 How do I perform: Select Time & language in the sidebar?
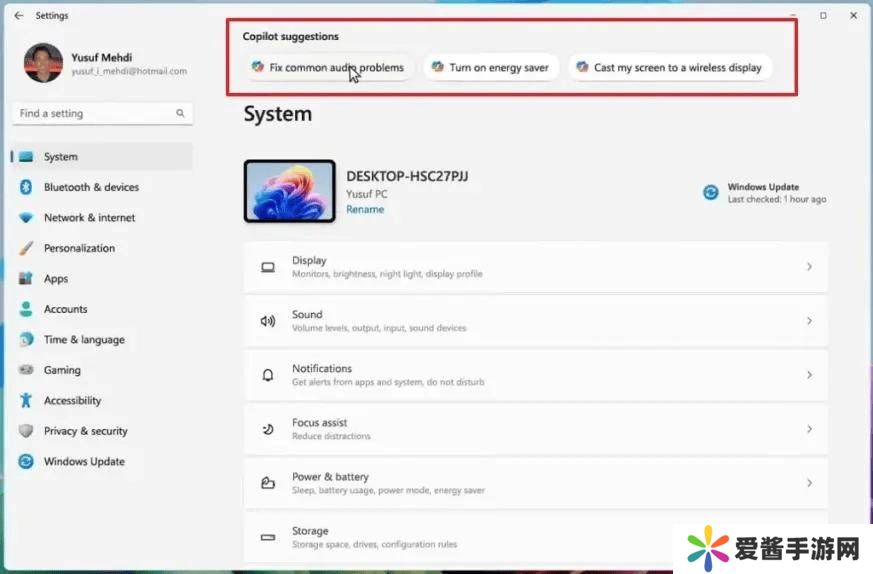coord(84,340)
